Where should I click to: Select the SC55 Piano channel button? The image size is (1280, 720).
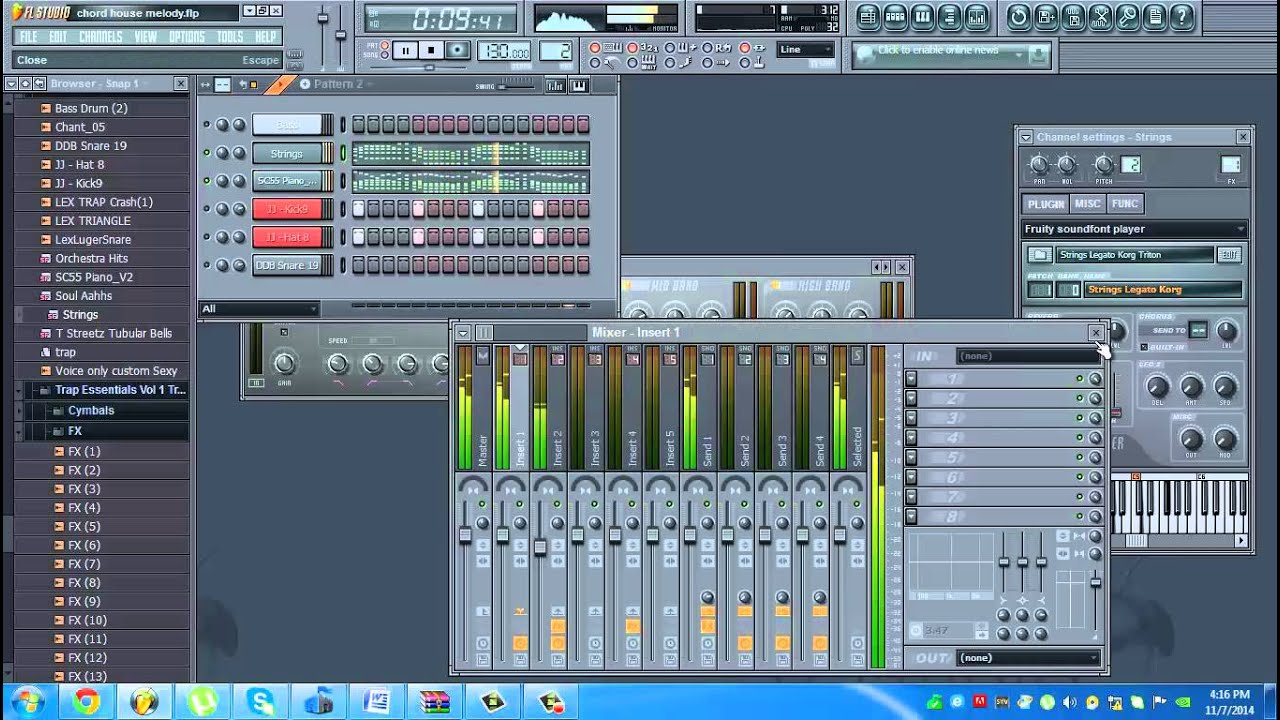coord(287,181)
